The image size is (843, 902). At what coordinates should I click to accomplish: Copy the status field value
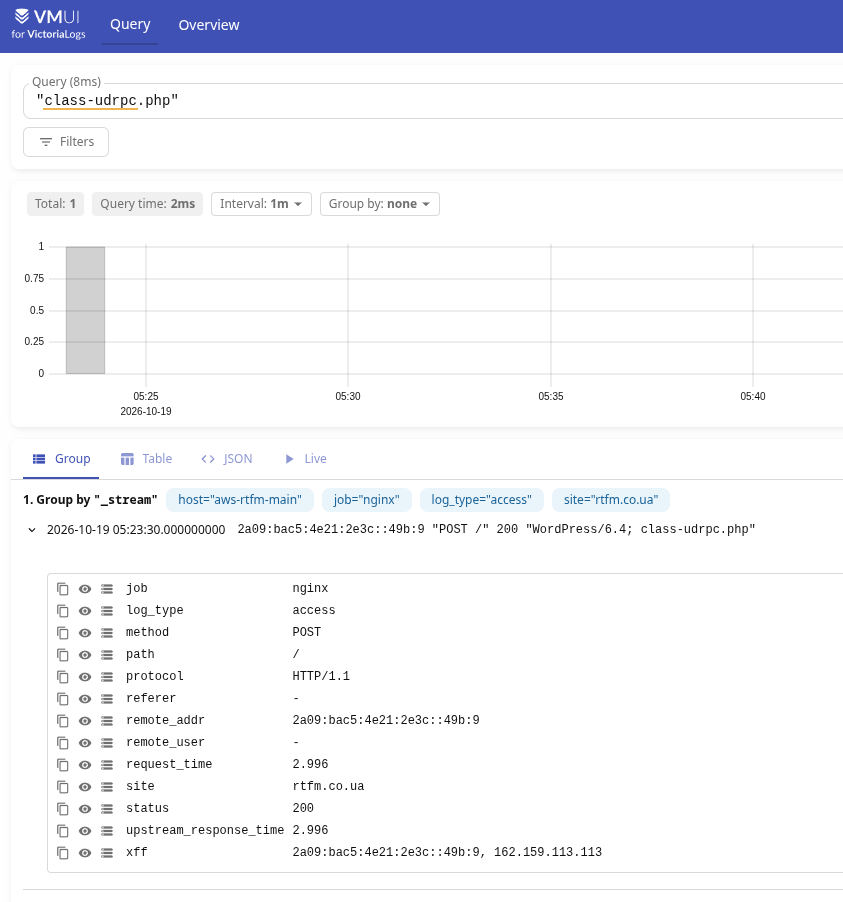[62, 809]
